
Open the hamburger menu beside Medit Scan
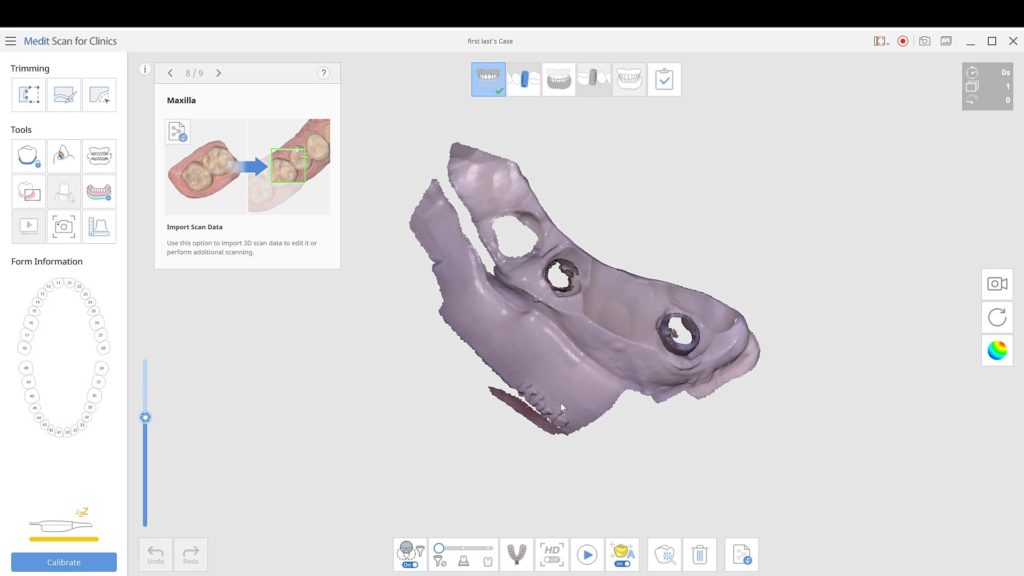click(x=12, y=41)
